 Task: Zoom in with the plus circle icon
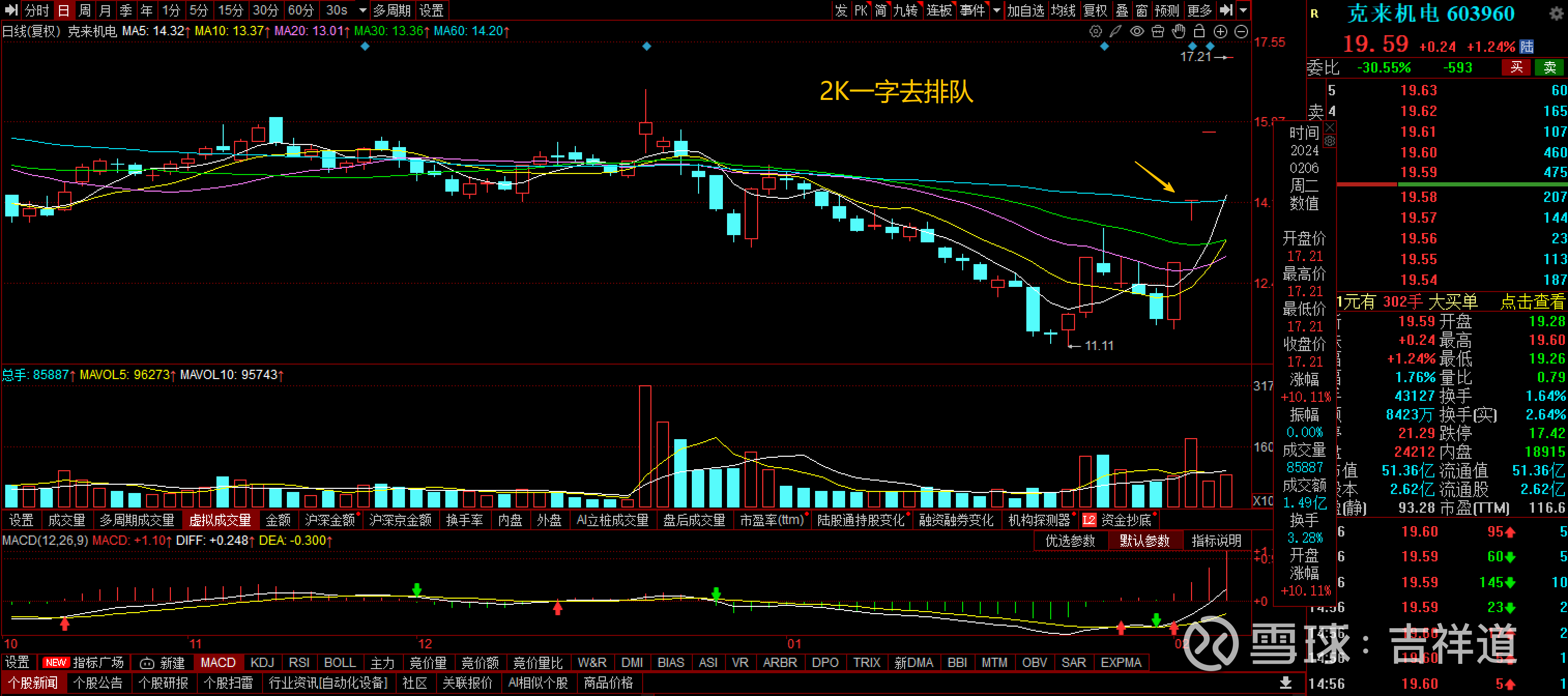1221,31
